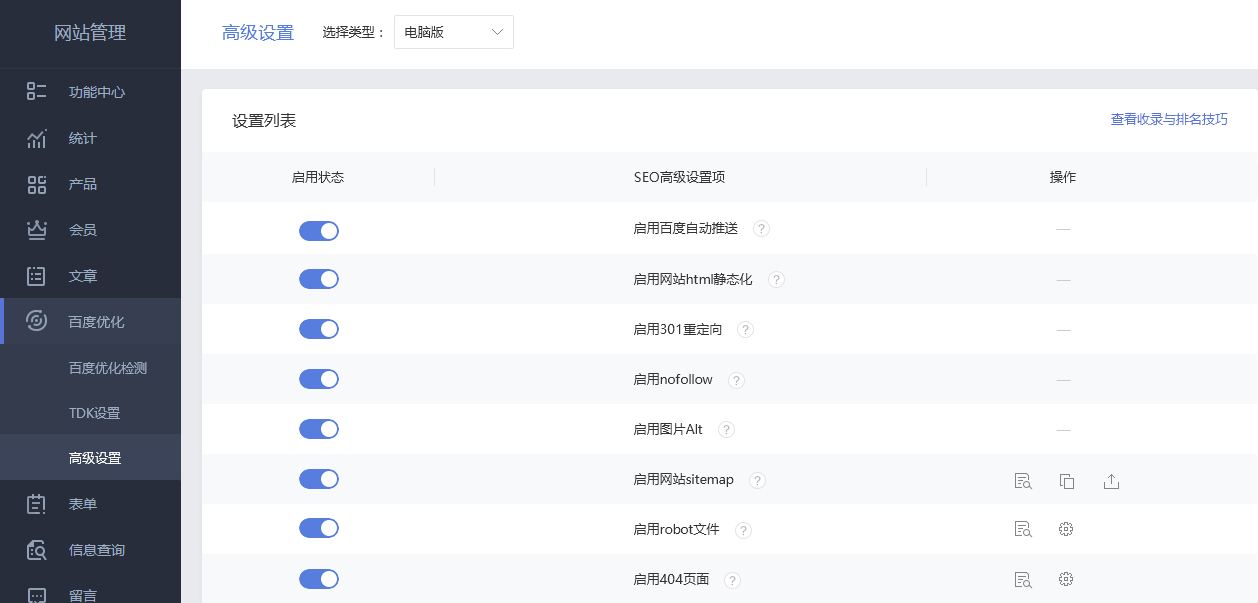Screen dimensions: 1258x603
Task: Click the 启用301重定向 row label
Action: pyautogui.click(x=678, y=329)
